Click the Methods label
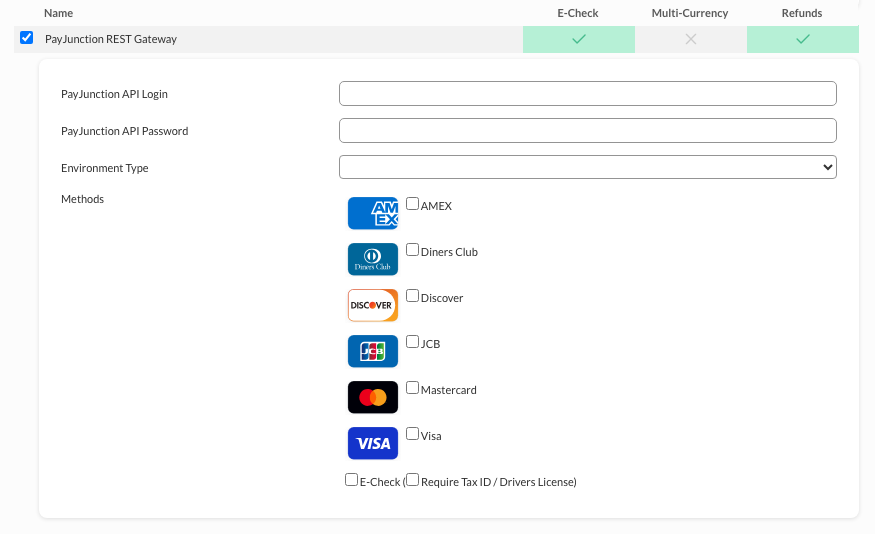Screen dimensions: 875x534 click(x=83, y=199)
